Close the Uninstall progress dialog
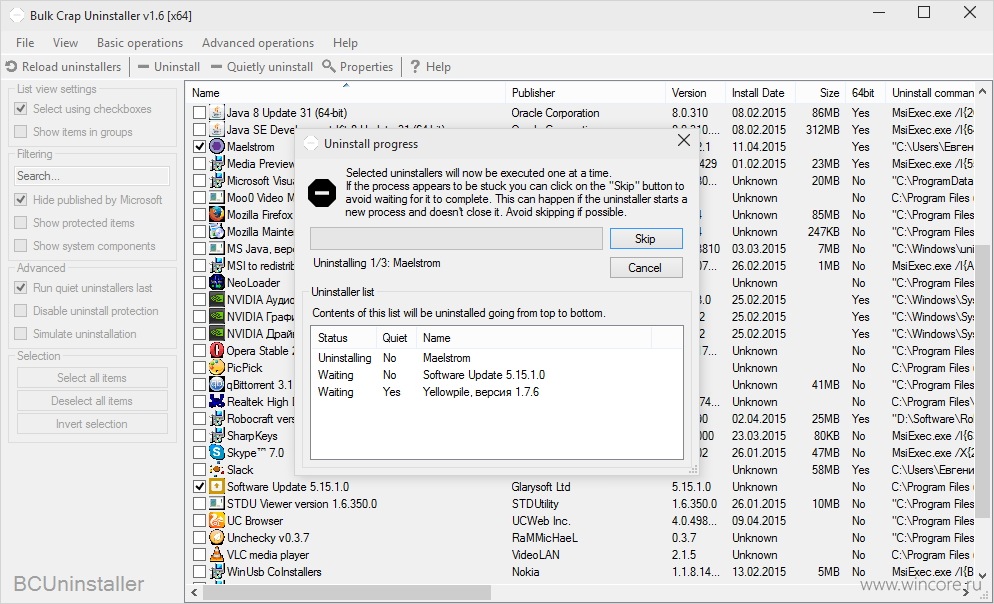 point(683,140)
